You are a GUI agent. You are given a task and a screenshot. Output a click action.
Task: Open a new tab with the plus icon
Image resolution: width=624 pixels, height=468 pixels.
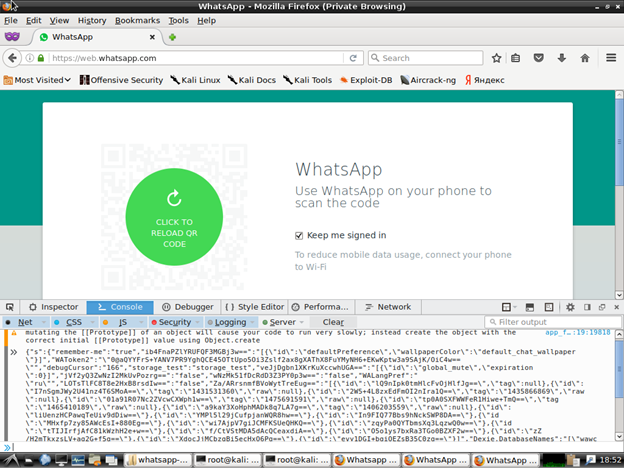coord(172,37)
